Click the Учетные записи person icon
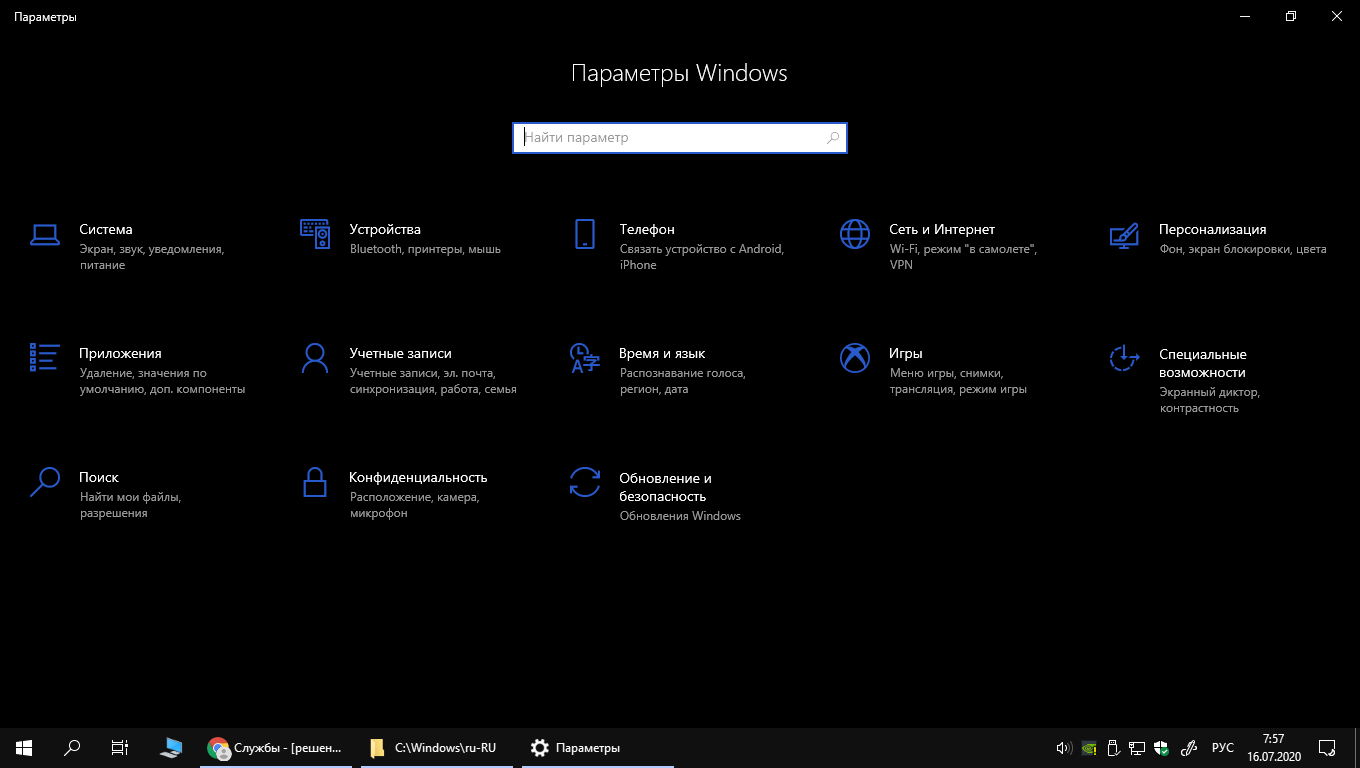This screenshot has width=1360, height=768. [x=315, y=357]
